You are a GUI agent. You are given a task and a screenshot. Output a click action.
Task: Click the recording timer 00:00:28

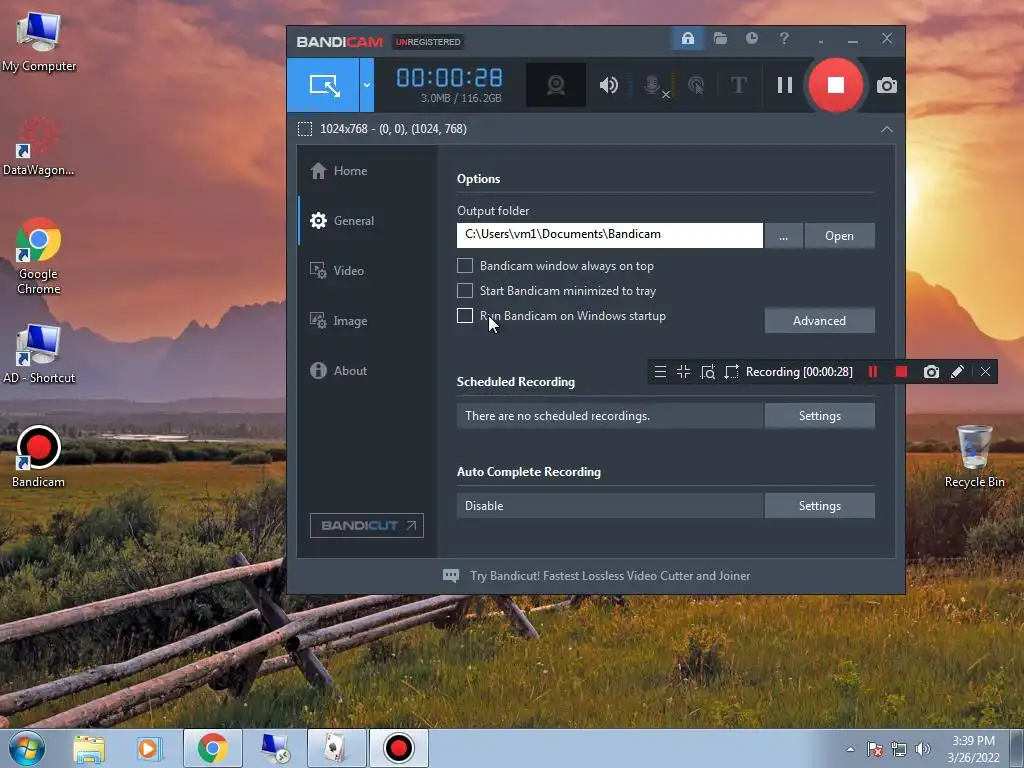[449, 78]
